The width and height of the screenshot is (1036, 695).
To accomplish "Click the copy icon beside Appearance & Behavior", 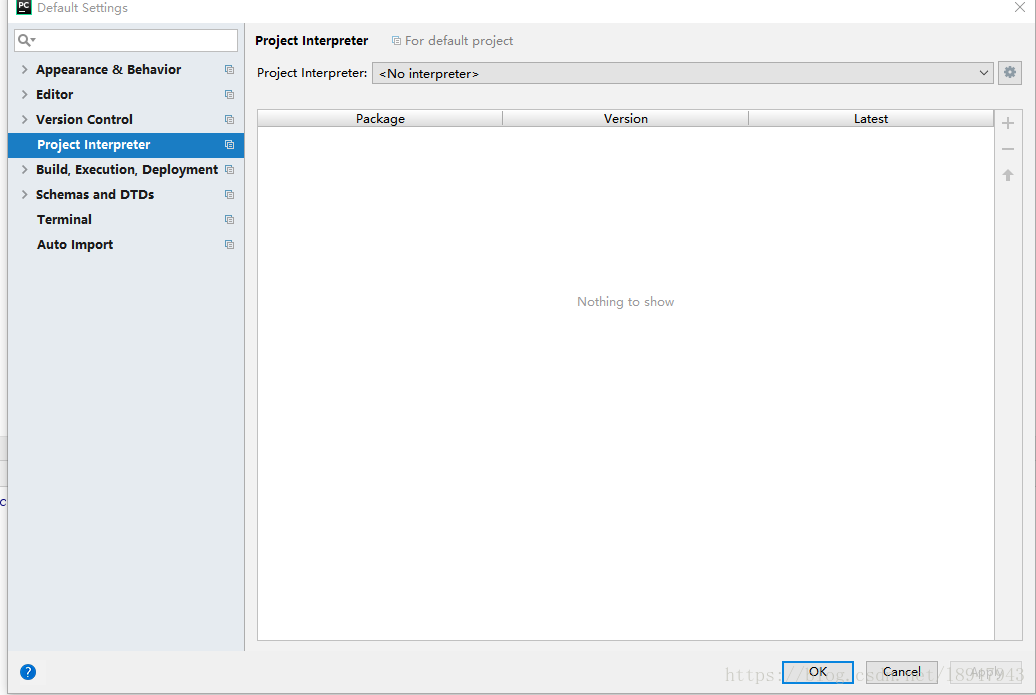I will (229, 70).
